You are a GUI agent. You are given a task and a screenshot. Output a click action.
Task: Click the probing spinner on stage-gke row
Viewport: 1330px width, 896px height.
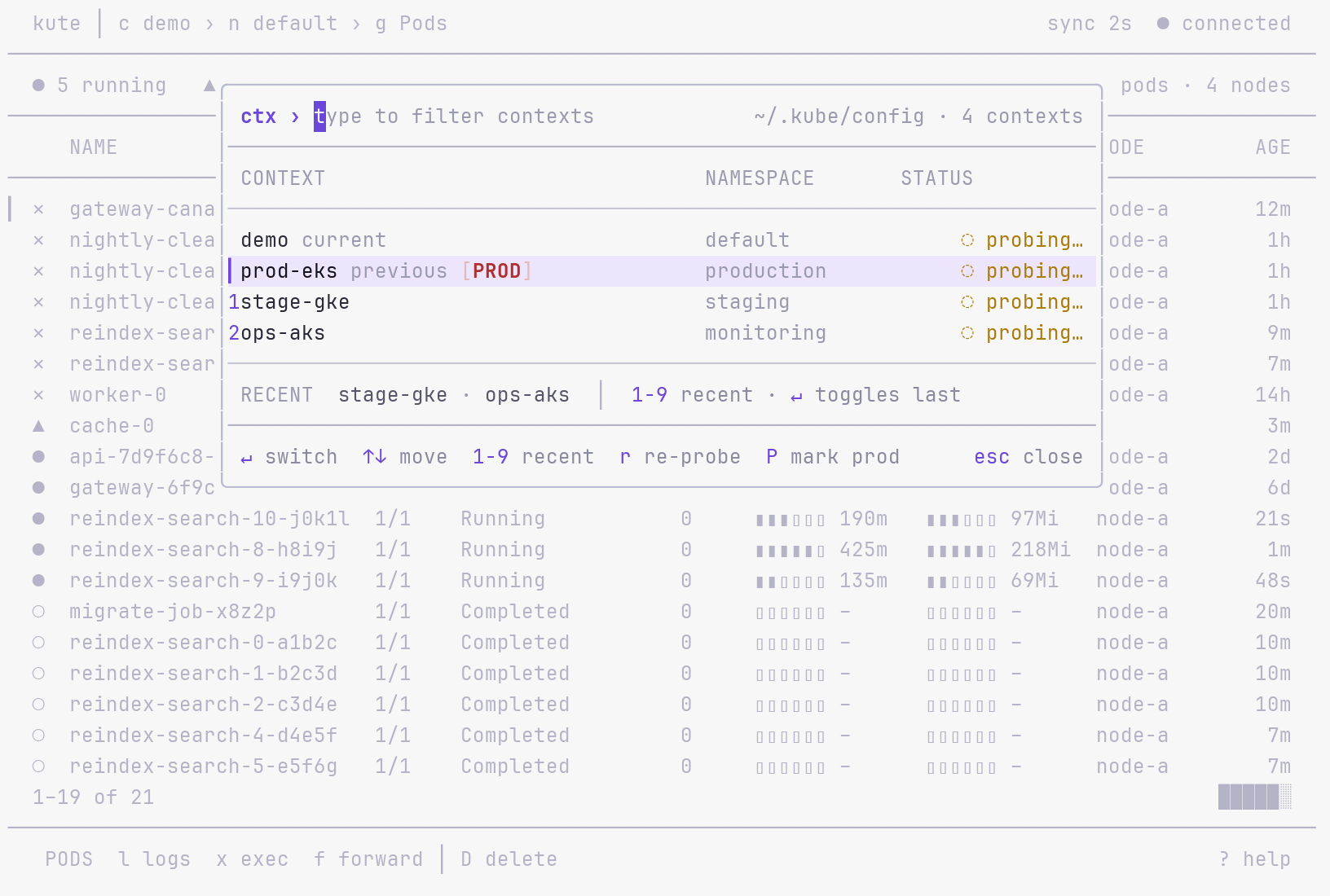click(x=967, y=302)
